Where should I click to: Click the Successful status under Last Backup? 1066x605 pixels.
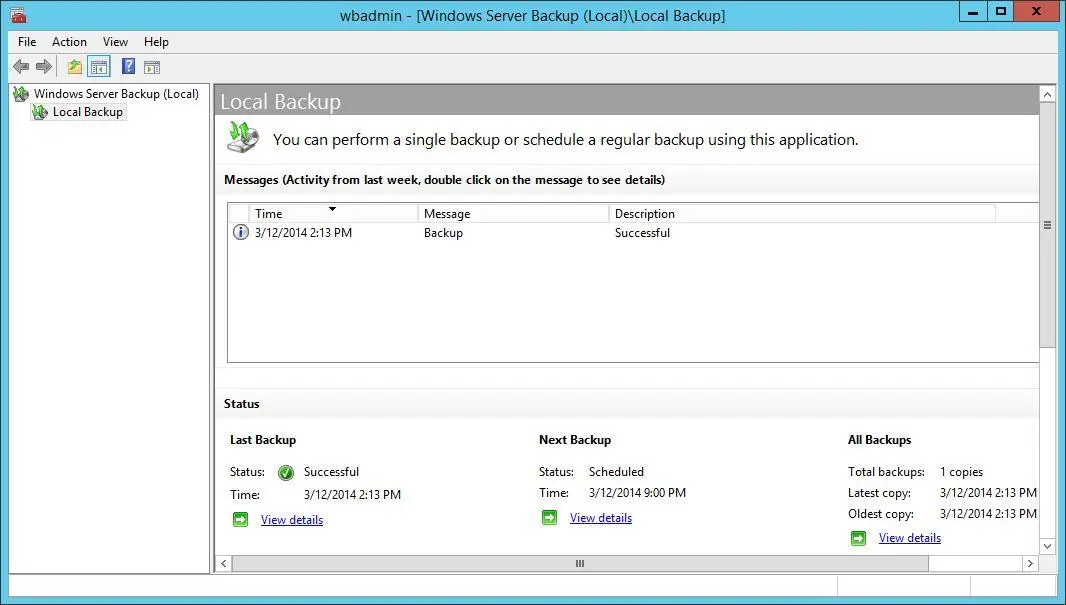pyautogui.click(x=331, y=472)
